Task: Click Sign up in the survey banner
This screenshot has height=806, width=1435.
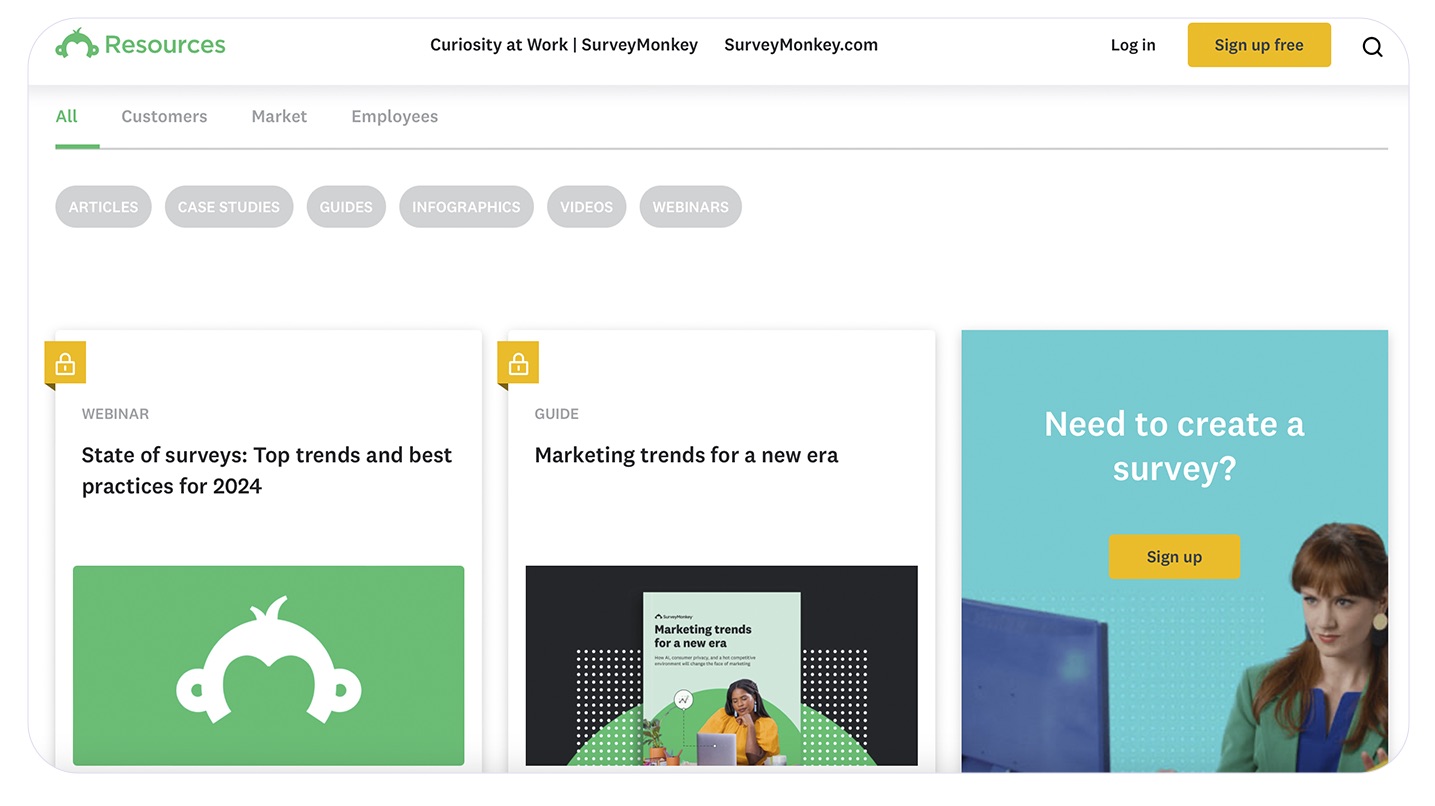Action: pyautogui.click(x=1173, y=557)
